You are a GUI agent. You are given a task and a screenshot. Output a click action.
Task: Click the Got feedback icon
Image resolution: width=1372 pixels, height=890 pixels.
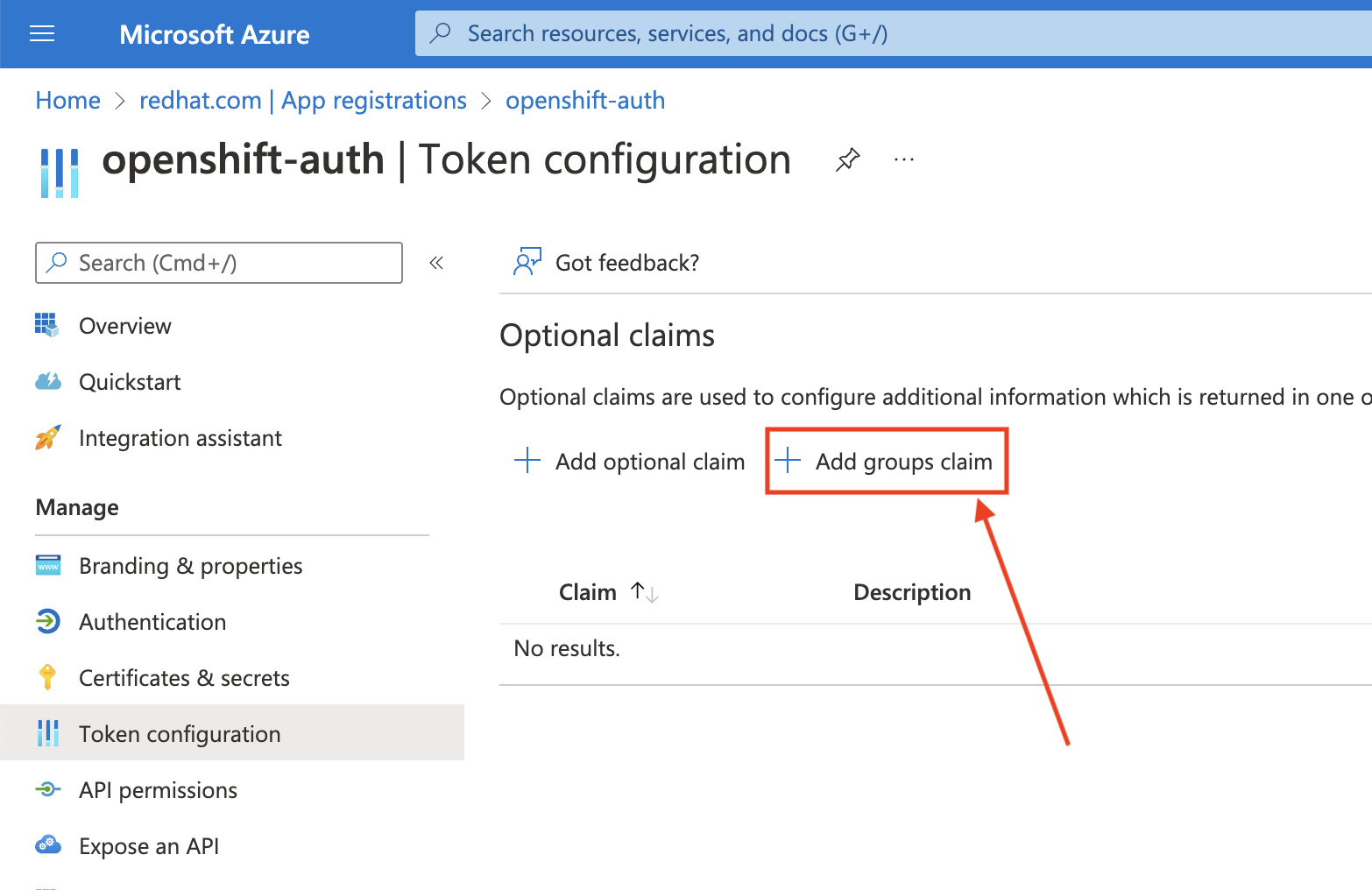[527, 262]
